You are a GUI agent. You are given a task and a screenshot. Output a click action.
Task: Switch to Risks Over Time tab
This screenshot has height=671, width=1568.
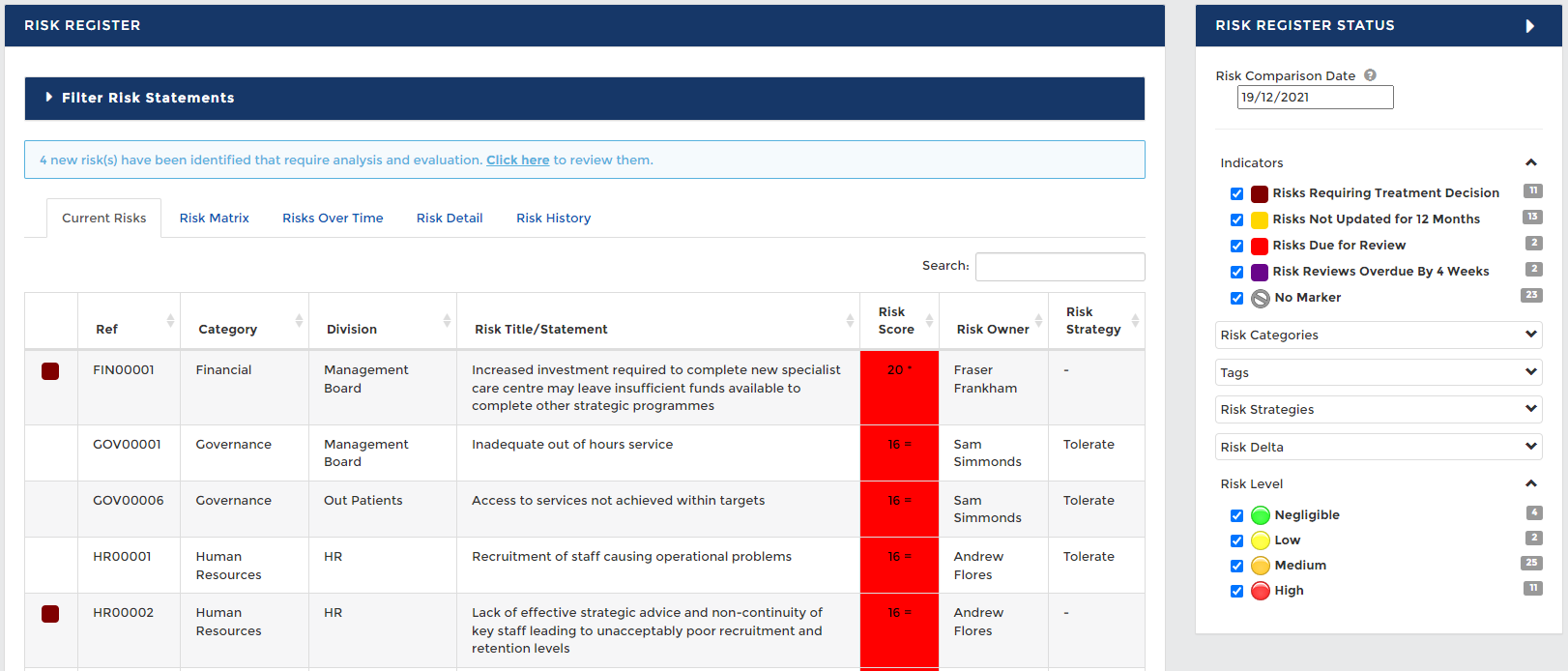coord(333,219)
